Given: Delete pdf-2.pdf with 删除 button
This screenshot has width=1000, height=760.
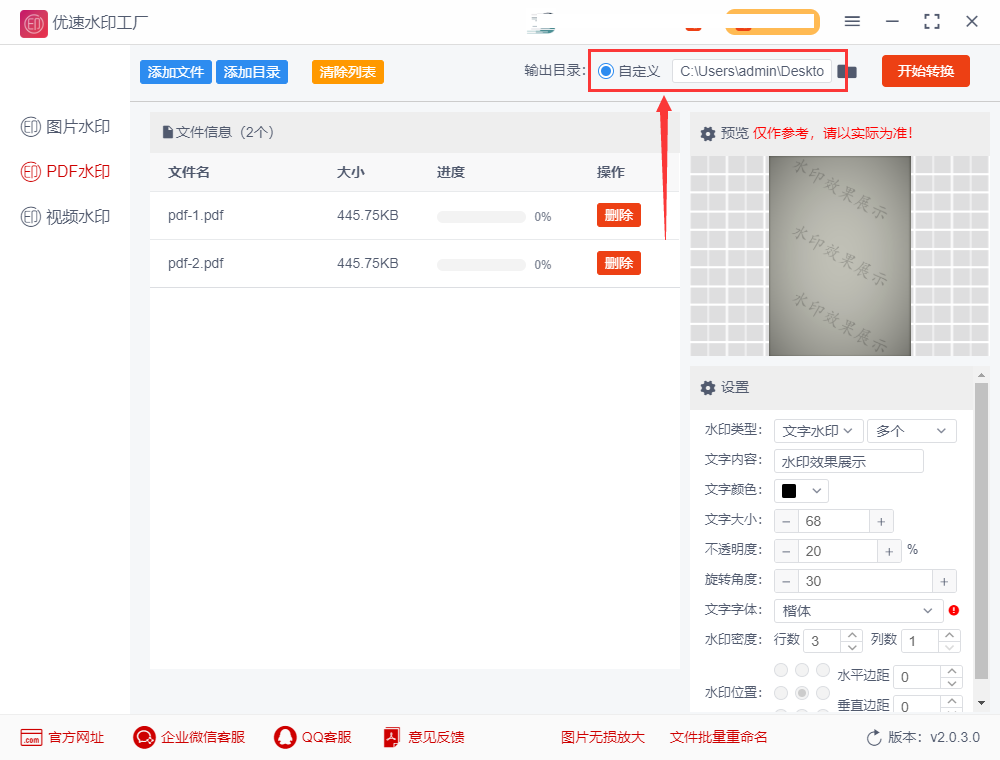Looking at the screenshot, I should tap(619, 263).
